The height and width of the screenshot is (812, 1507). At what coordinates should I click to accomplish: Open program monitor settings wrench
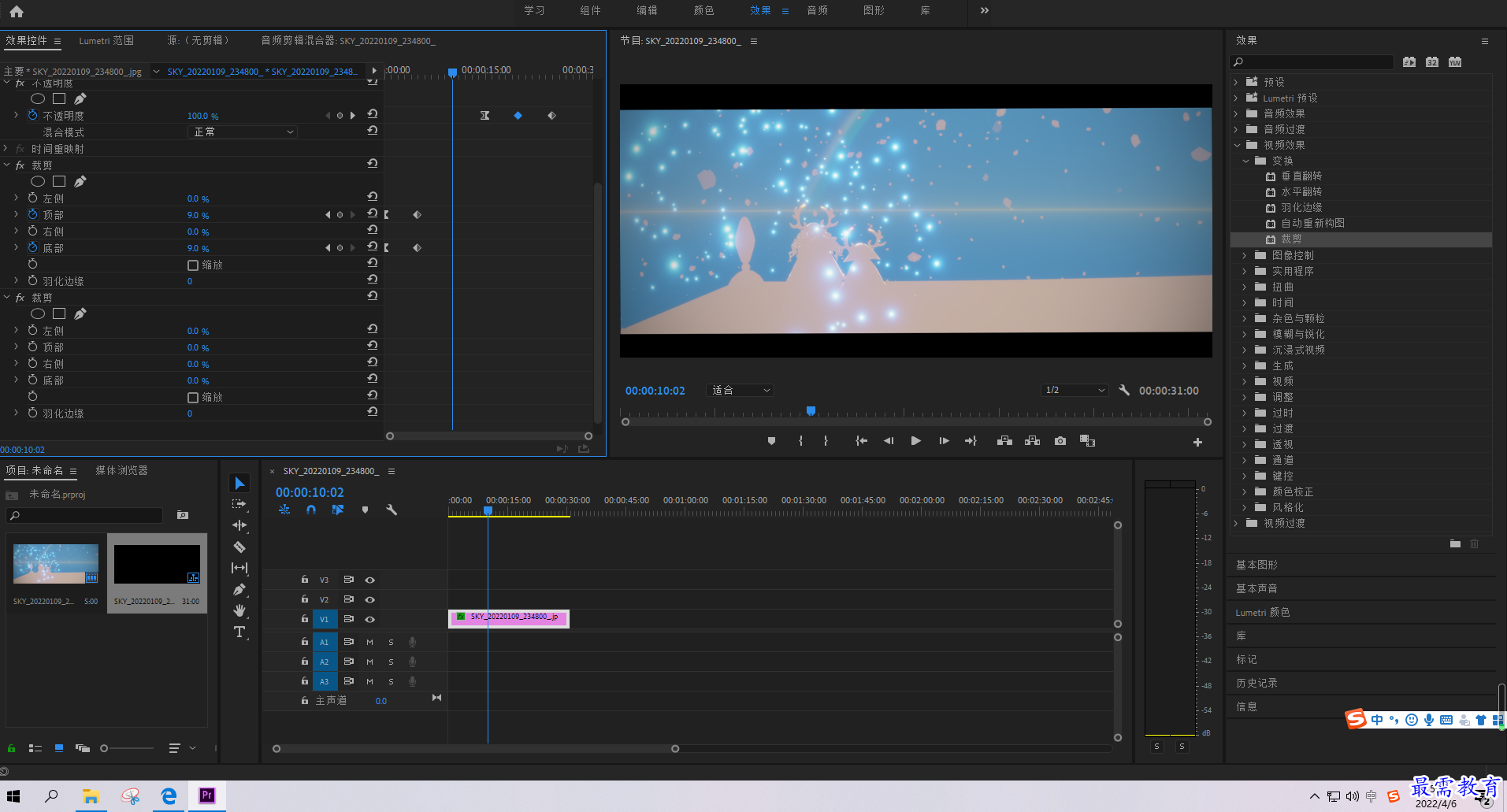point(1124,390)
